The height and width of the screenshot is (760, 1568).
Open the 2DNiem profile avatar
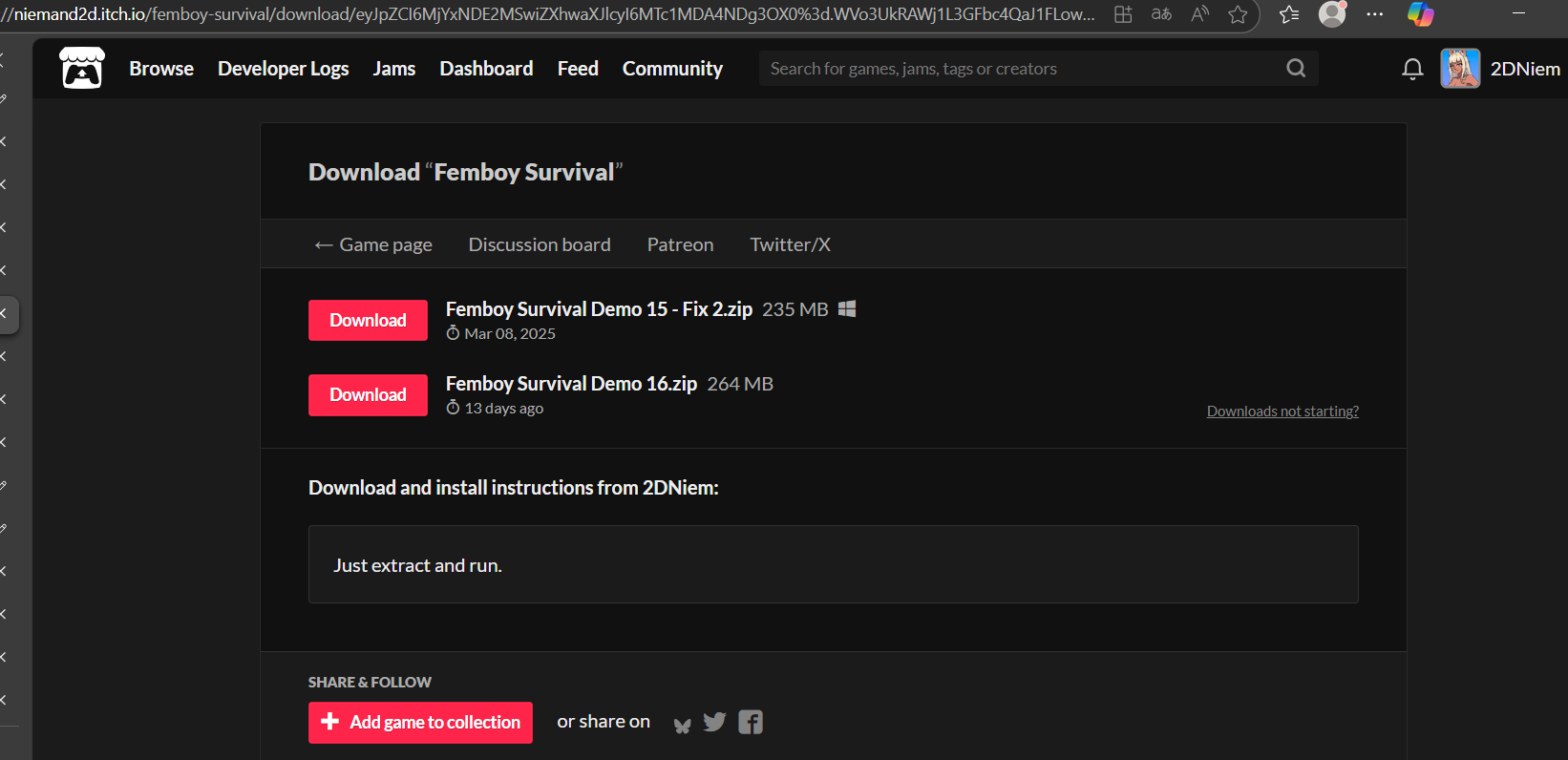(1460, 69)
